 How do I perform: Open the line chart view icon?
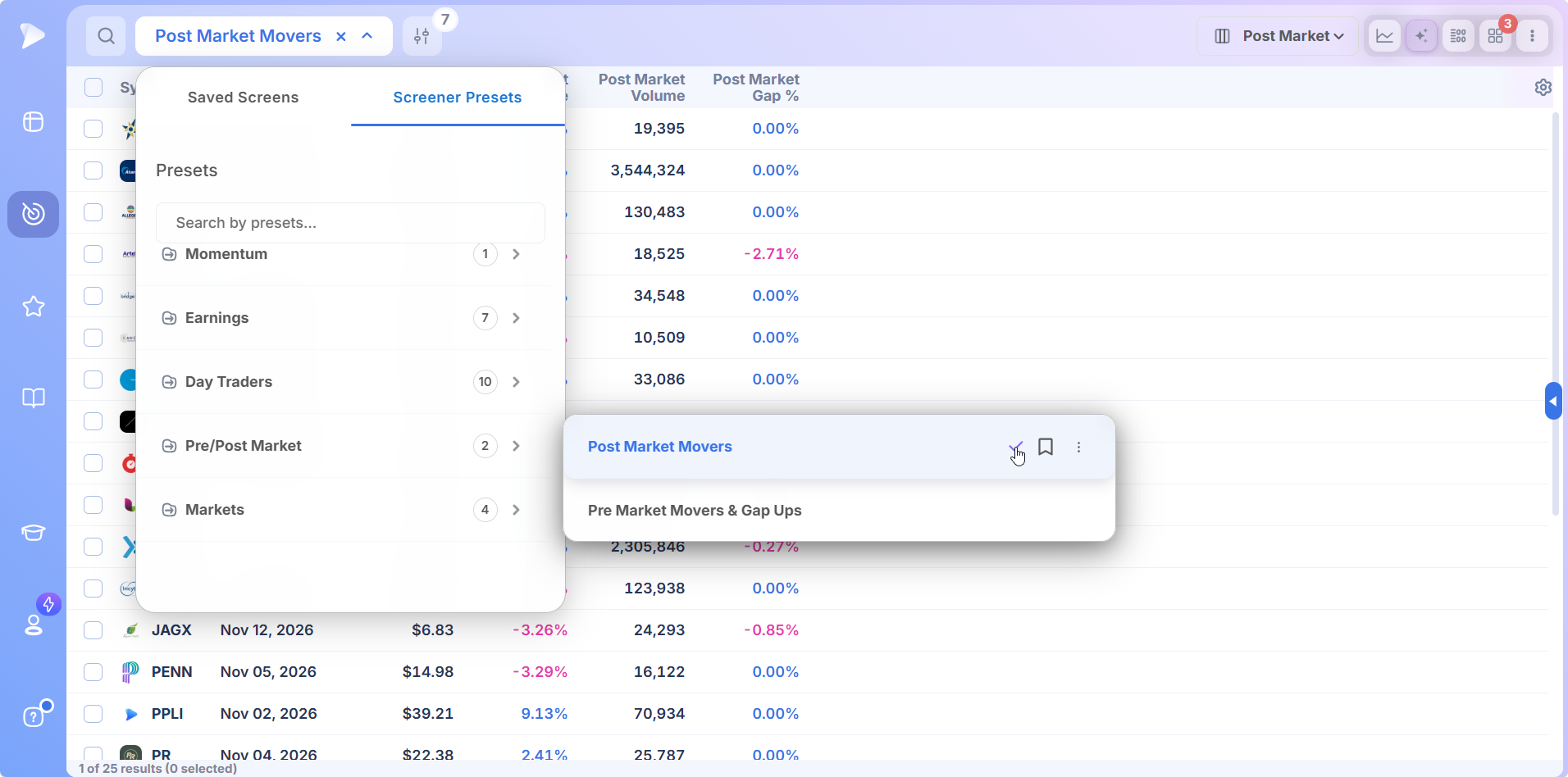pyautogui.click(x=1384, y=36)
